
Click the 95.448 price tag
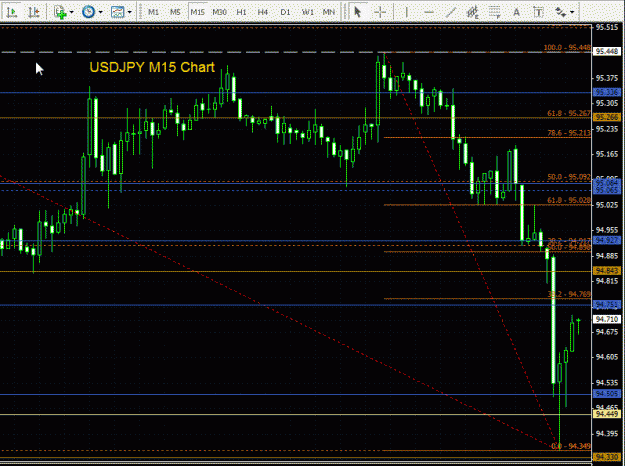(607, 51)
